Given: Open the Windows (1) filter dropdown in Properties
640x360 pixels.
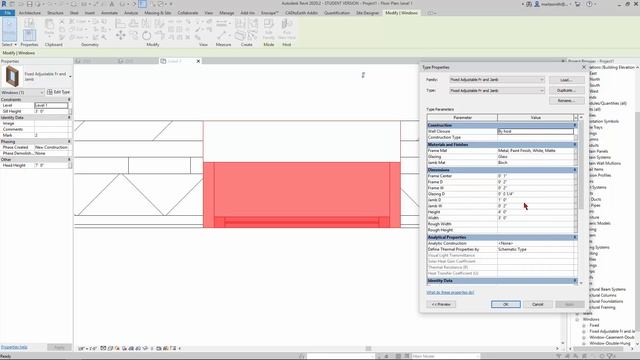Looking at the screenshot, I should click(22, 93).
